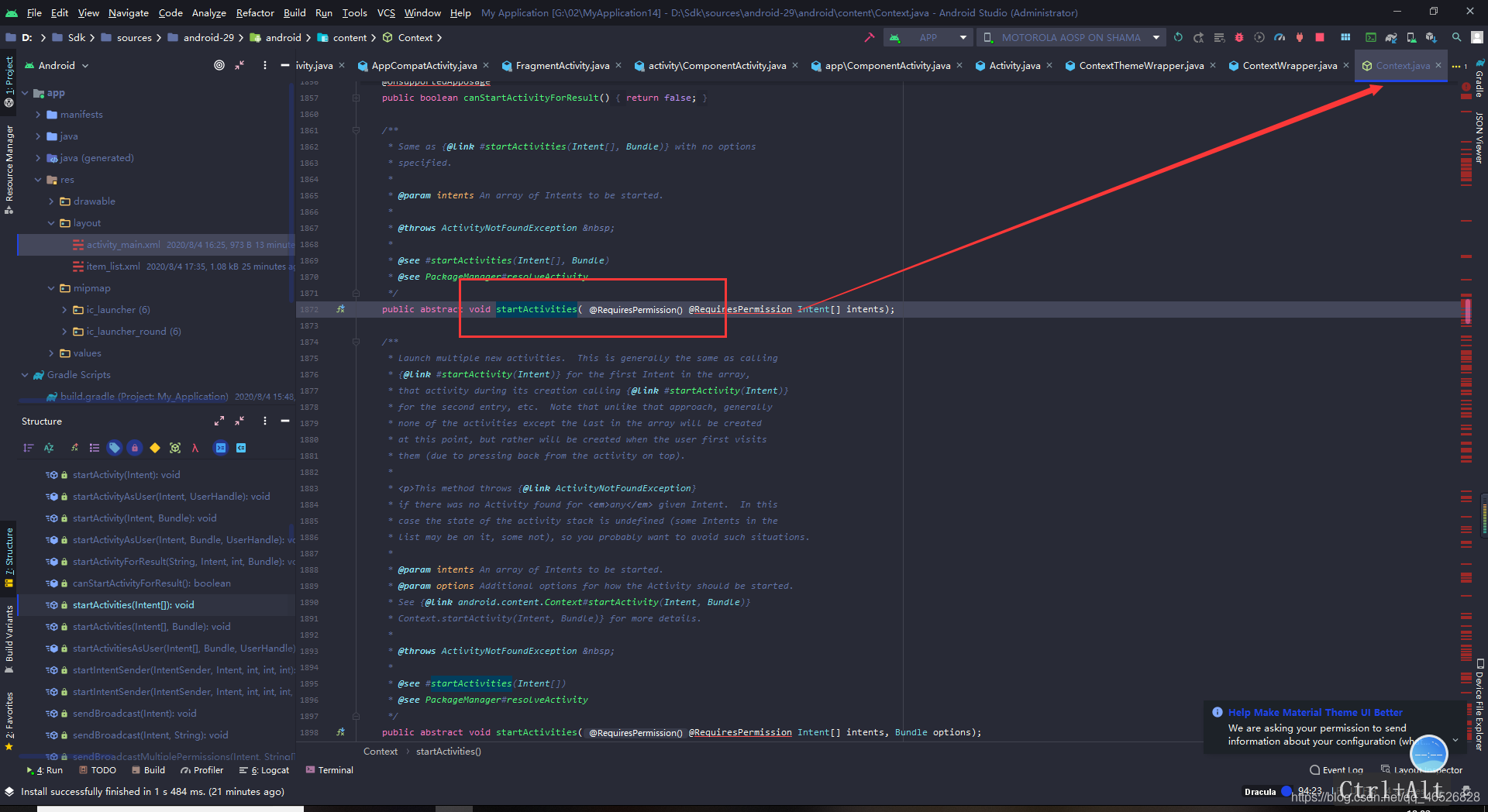
Task: Expand the java (generated) folder
Action: tap(38, 158)
